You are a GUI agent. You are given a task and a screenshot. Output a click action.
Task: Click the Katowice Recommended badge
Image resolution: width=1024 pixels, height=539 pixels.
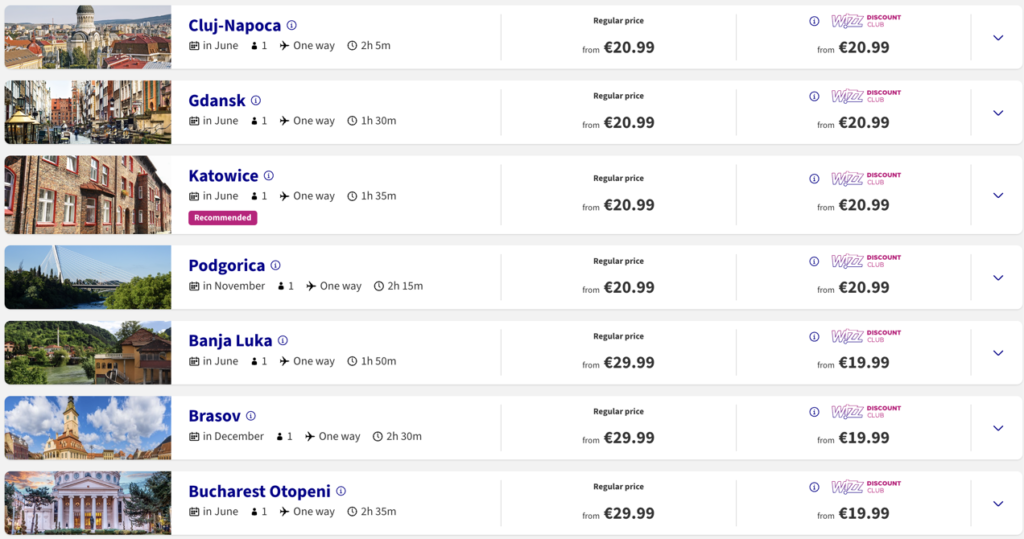click(223, 217)
